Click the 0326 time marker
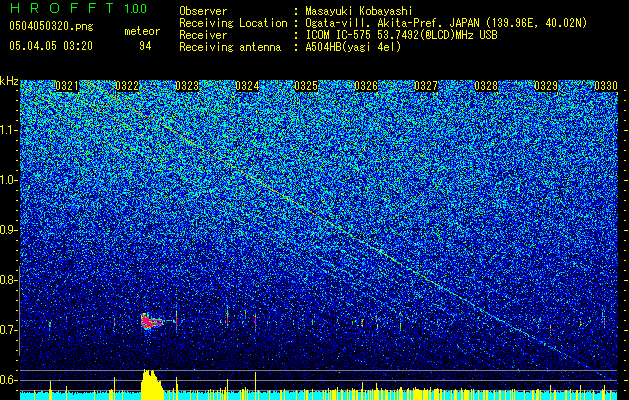 (366, 86)
